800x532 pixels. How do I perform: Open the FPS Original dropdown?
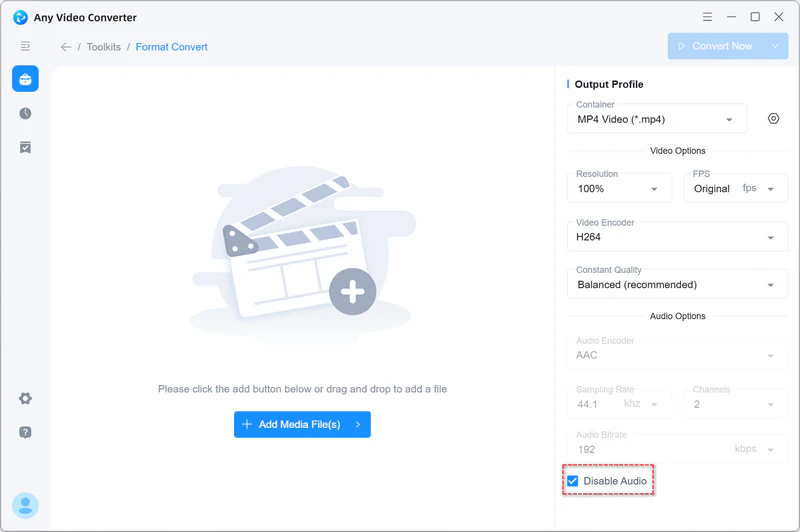[x=736, y=188]
